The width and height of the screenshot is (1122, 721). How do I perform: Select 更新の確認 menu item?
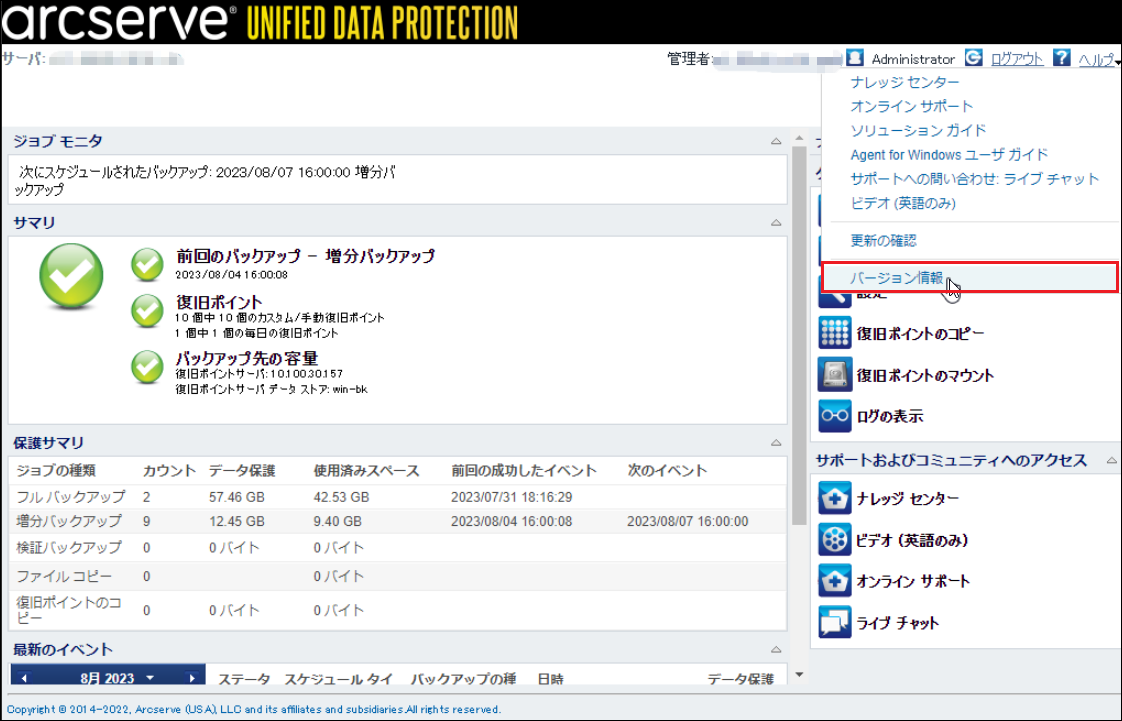tap(883, 241)
